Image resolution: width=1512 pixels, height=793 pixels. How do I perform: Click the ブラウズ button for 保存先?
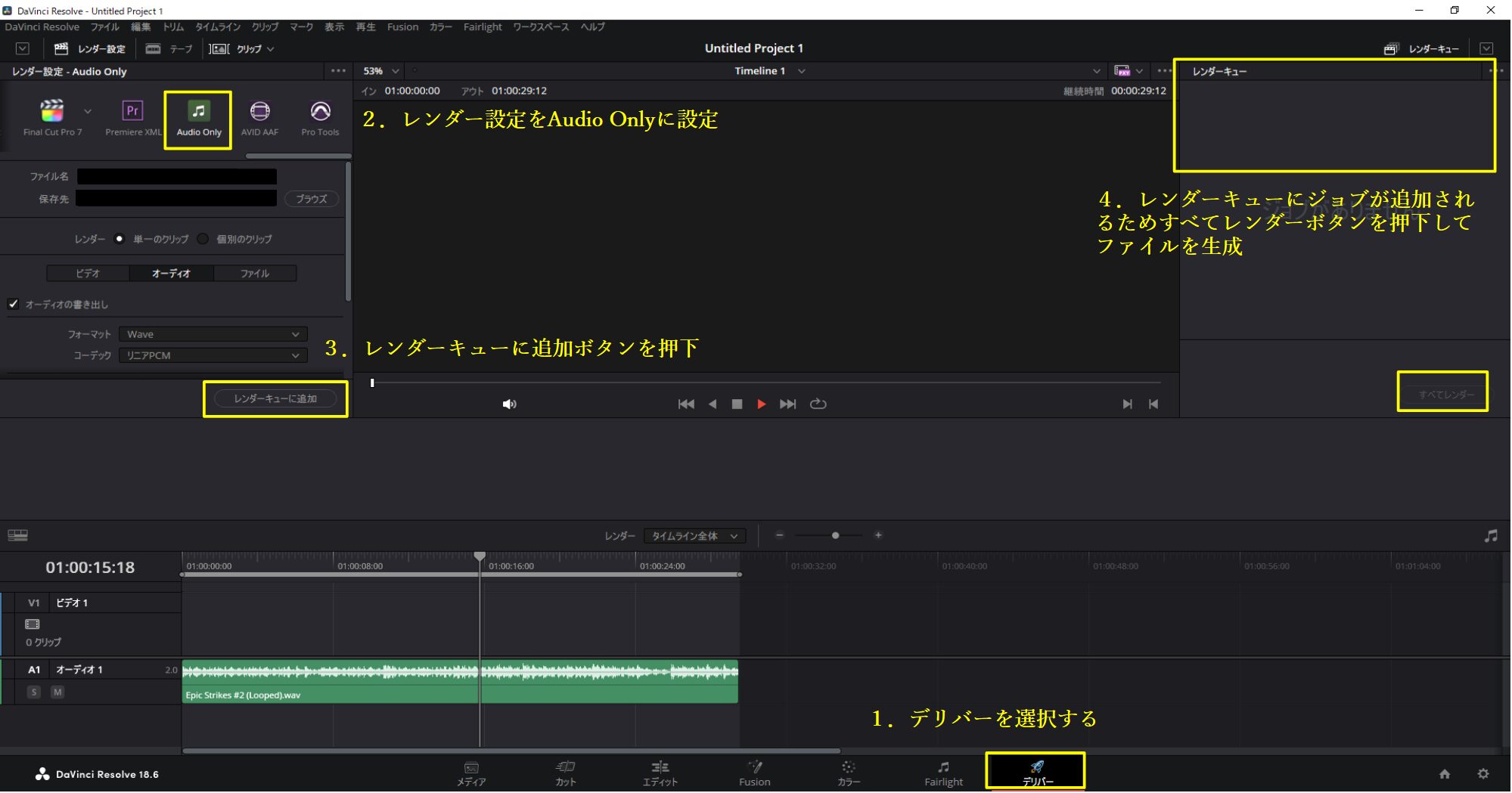click(310, 198)
